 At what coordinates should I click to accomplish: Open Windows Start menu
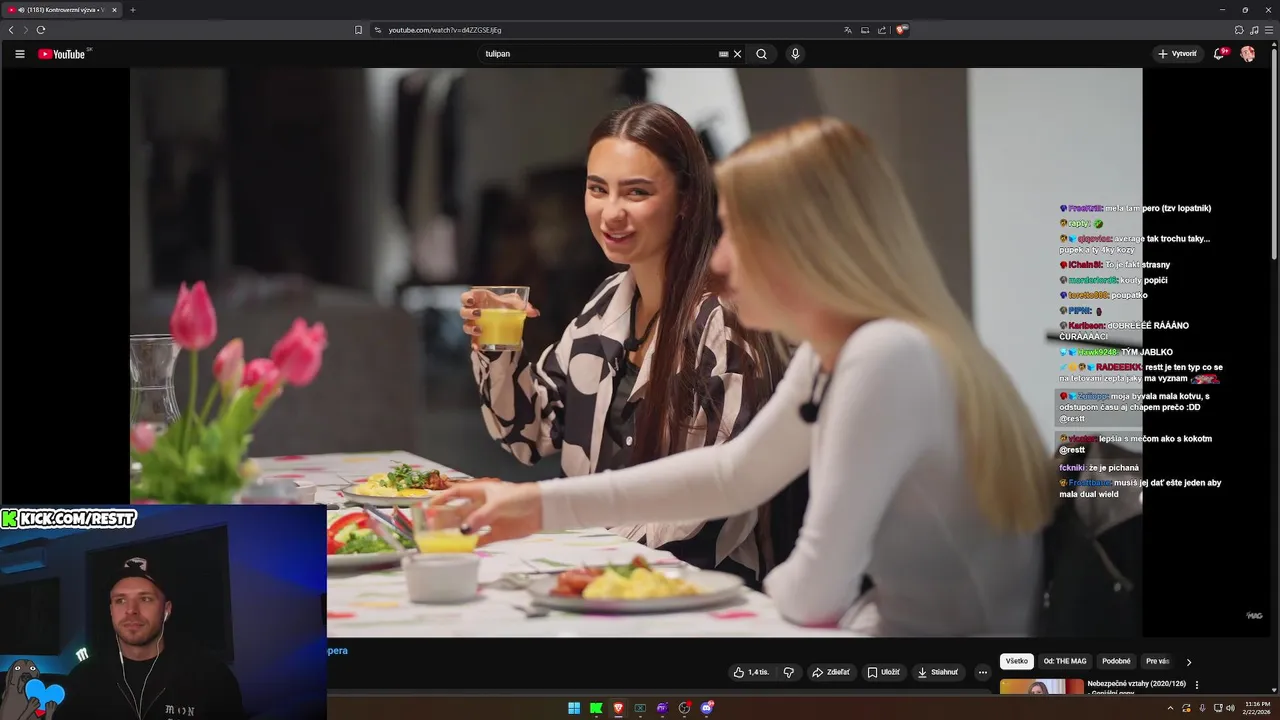coord(574,708)
